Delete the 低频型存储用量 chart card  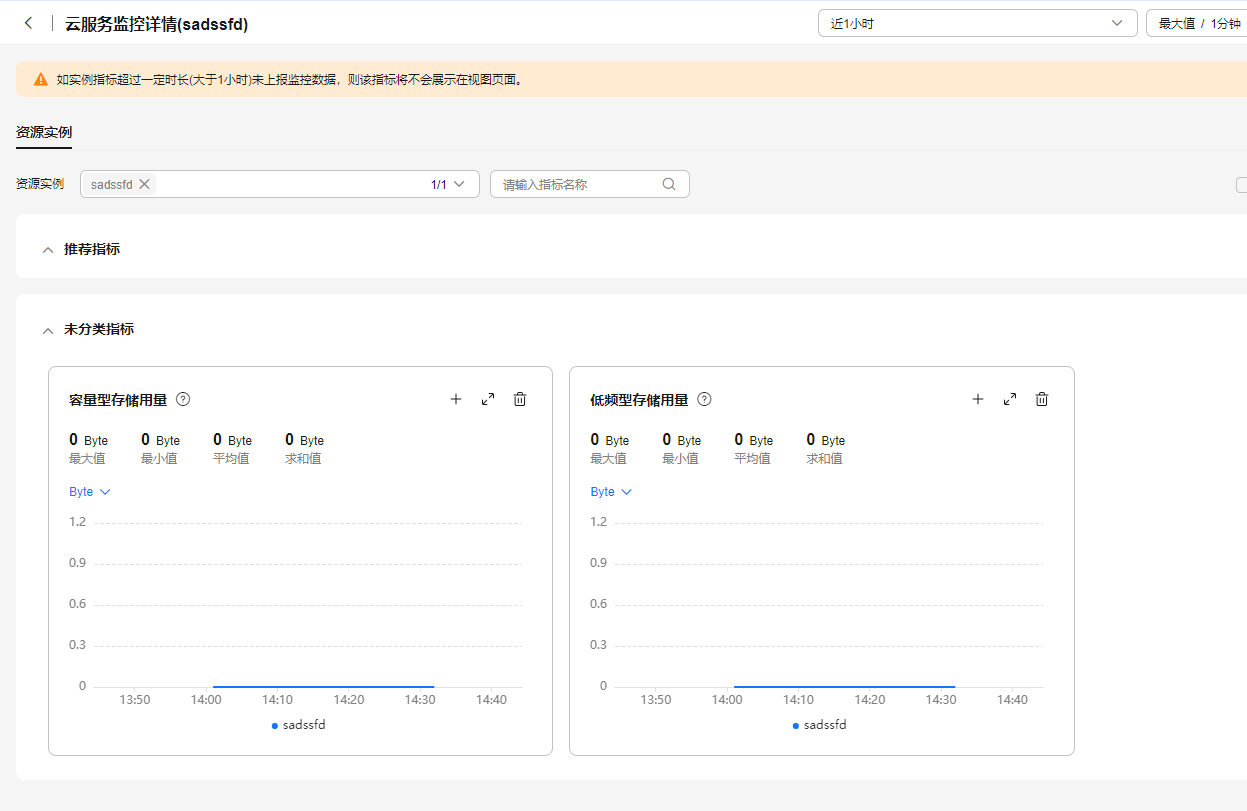click(1042, 399)
